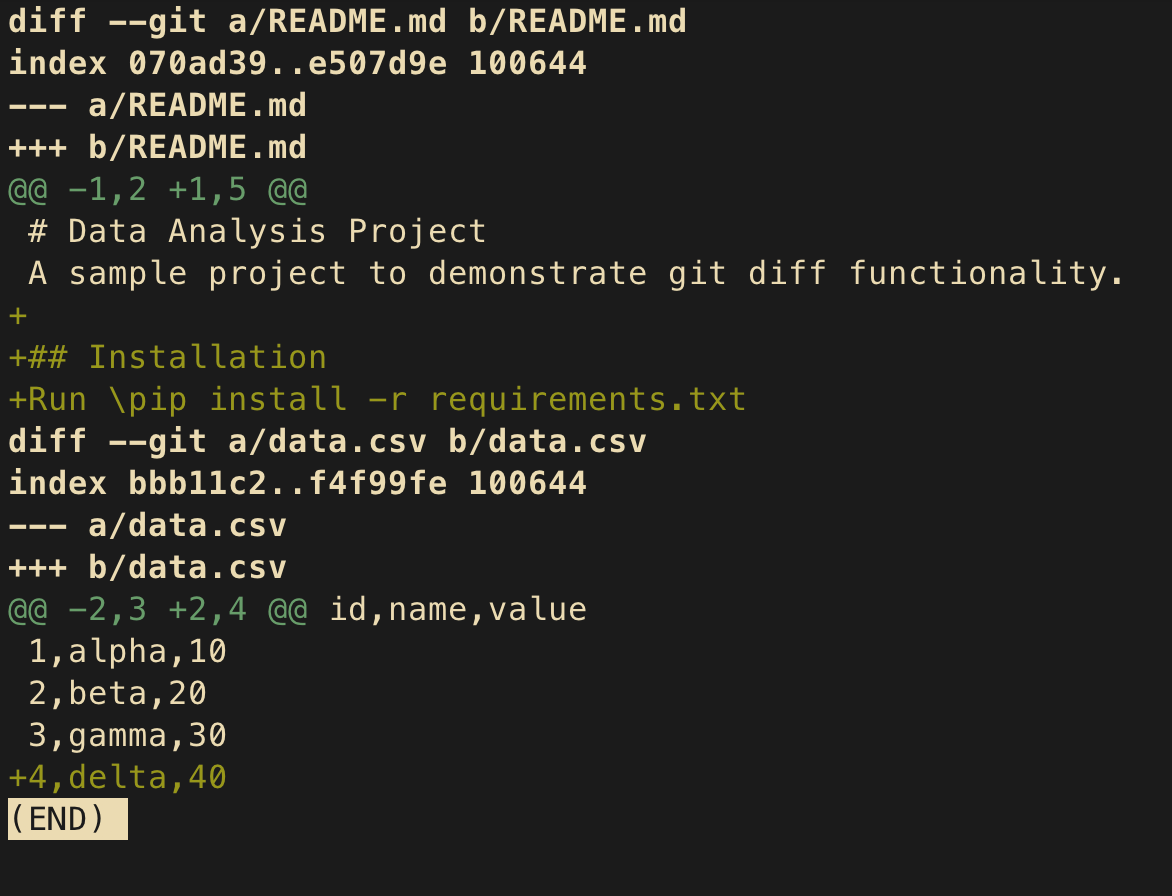Viewport: 1172px width, 896px height.
Task: Click the @@ -1,2 +1,5 @@ hunk header
Action: pos(158,189)
